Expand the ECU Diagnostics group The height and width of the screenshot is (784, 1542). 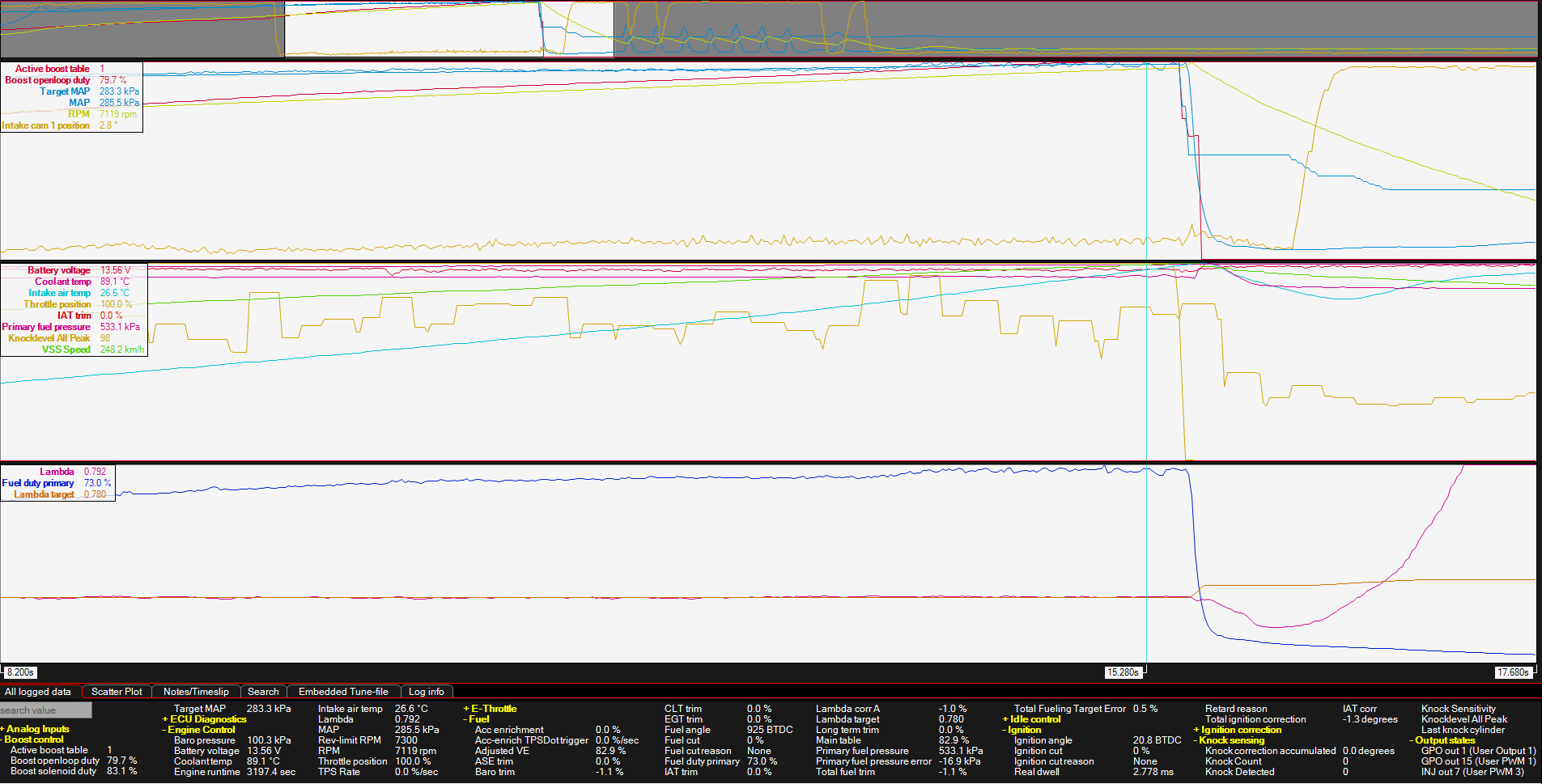pyautogui.click(x=207, y=719)
